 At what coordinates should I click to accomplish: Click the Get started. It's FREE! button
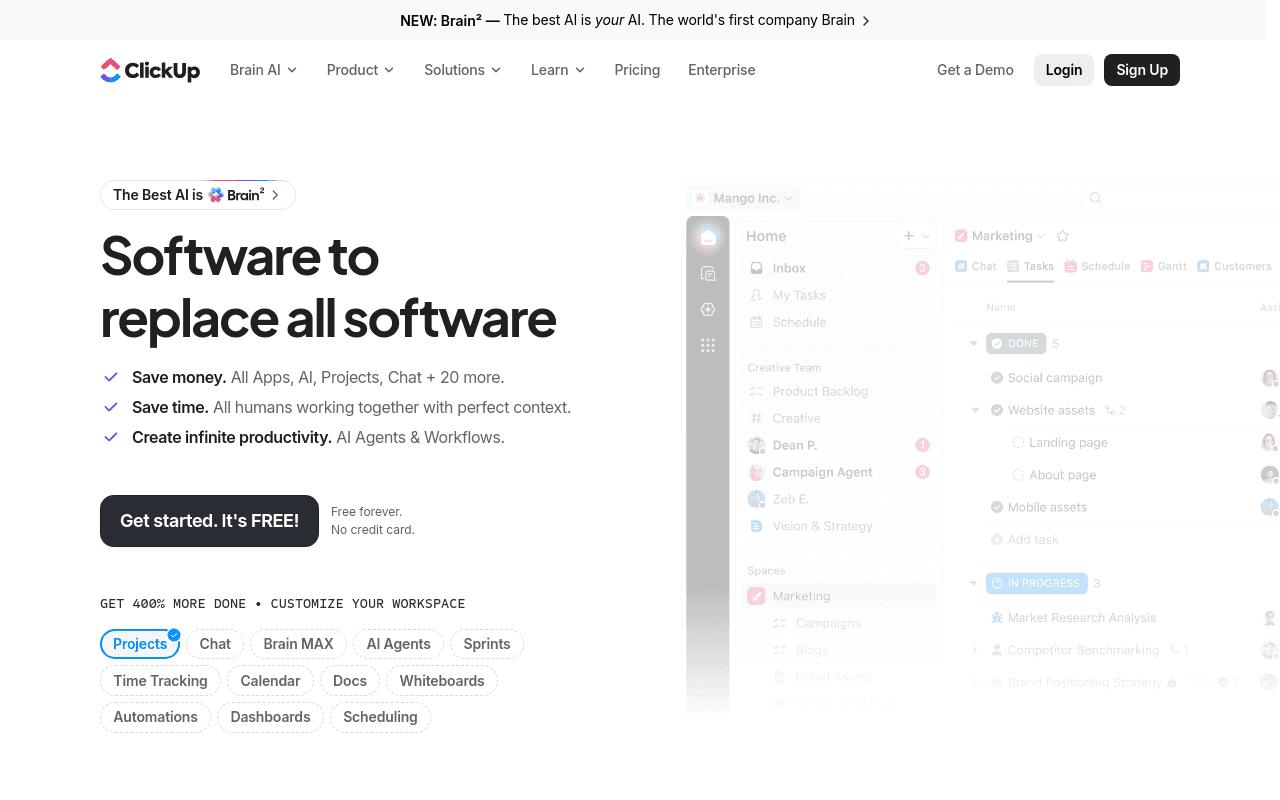209,521
